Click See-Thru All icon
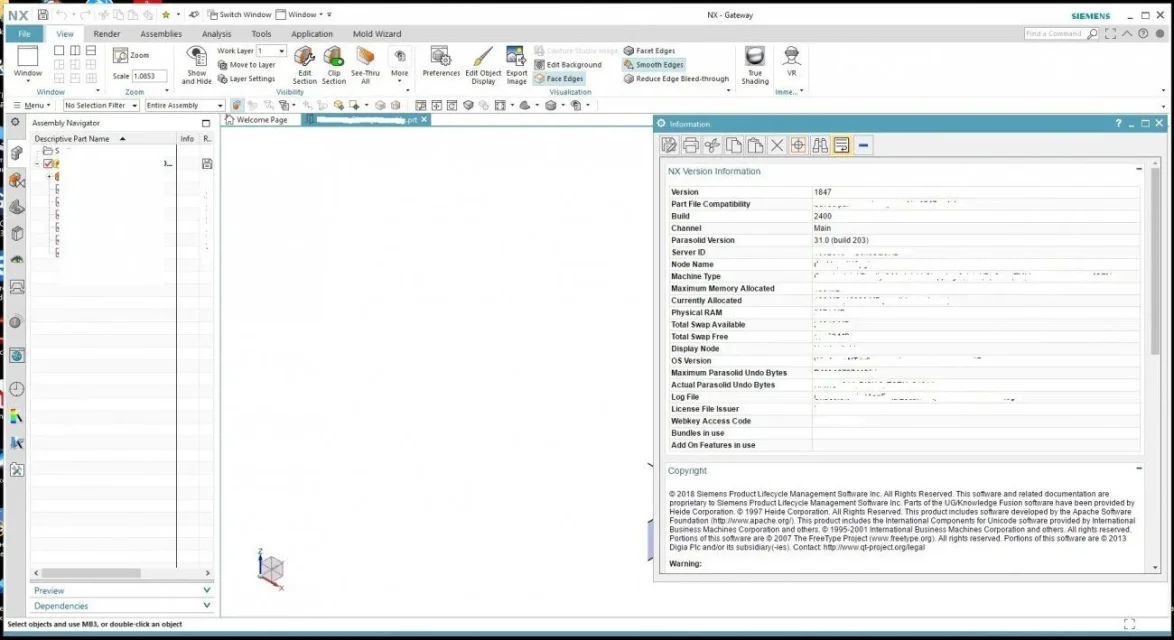The width and height of the screenshot is (1174, 640). (365, 64)
